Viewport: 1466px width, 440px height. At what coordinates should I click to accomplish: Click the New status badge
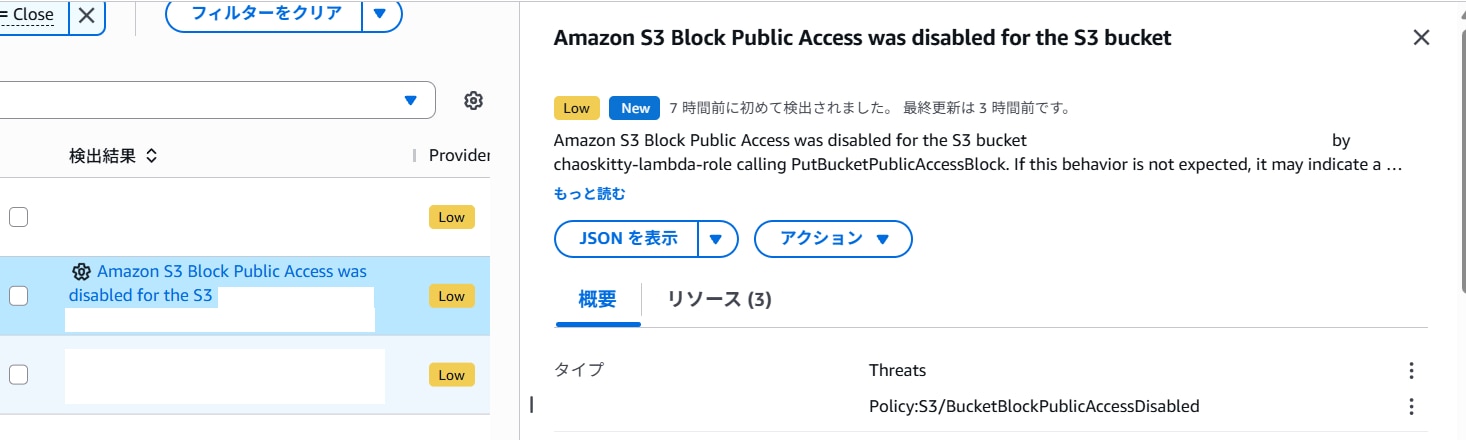[x=635, y=108]
